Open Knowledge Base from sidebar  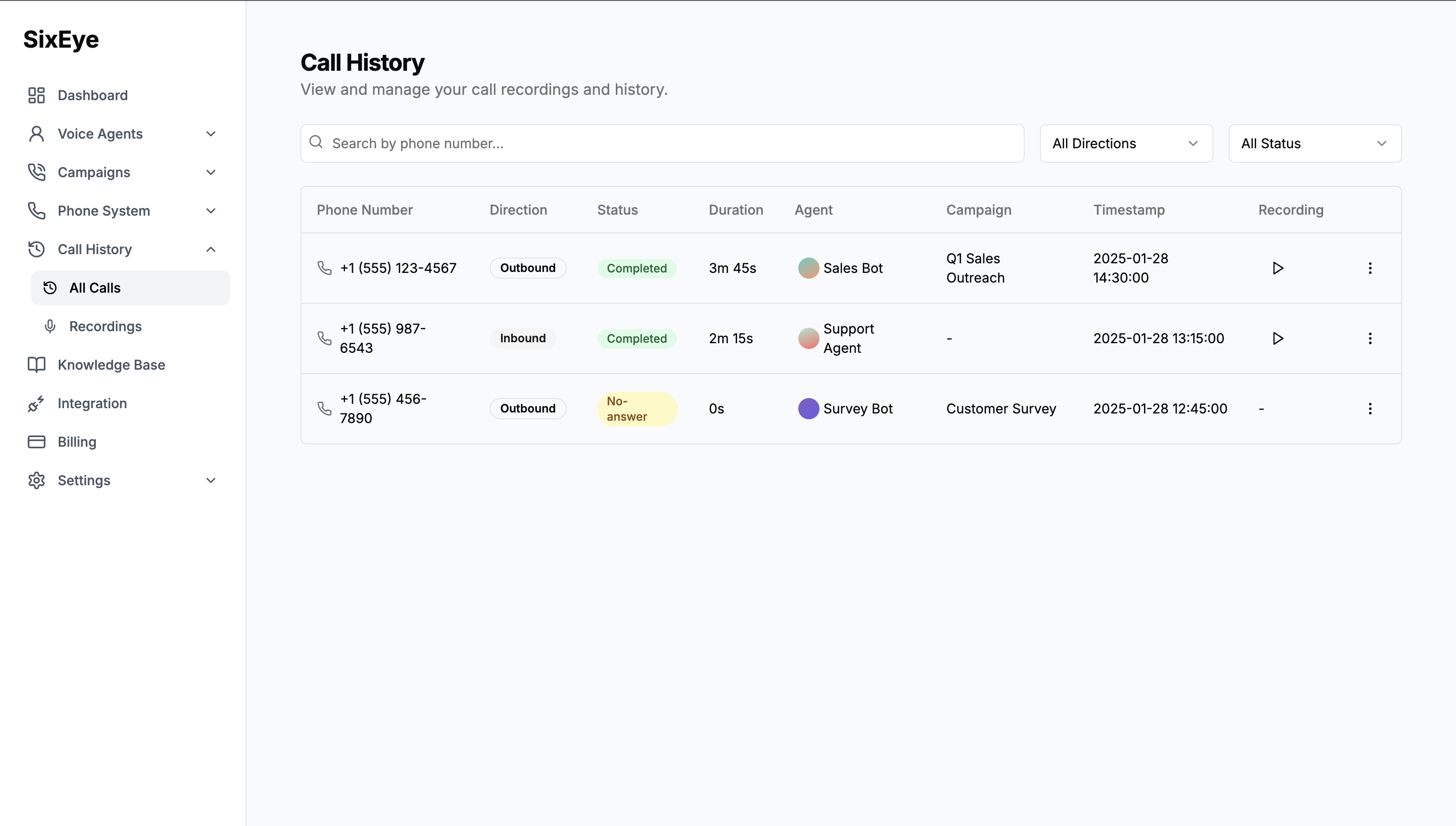[111, 365]
